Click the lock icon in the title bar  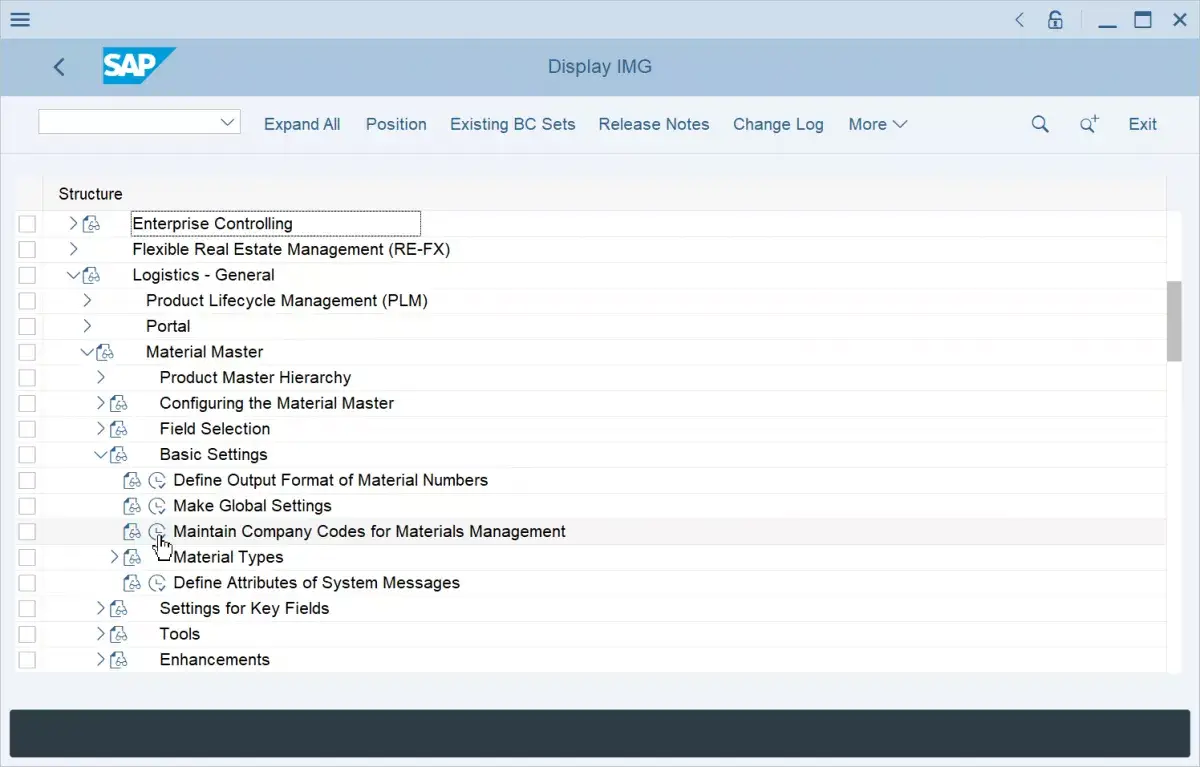point(1055,19)
